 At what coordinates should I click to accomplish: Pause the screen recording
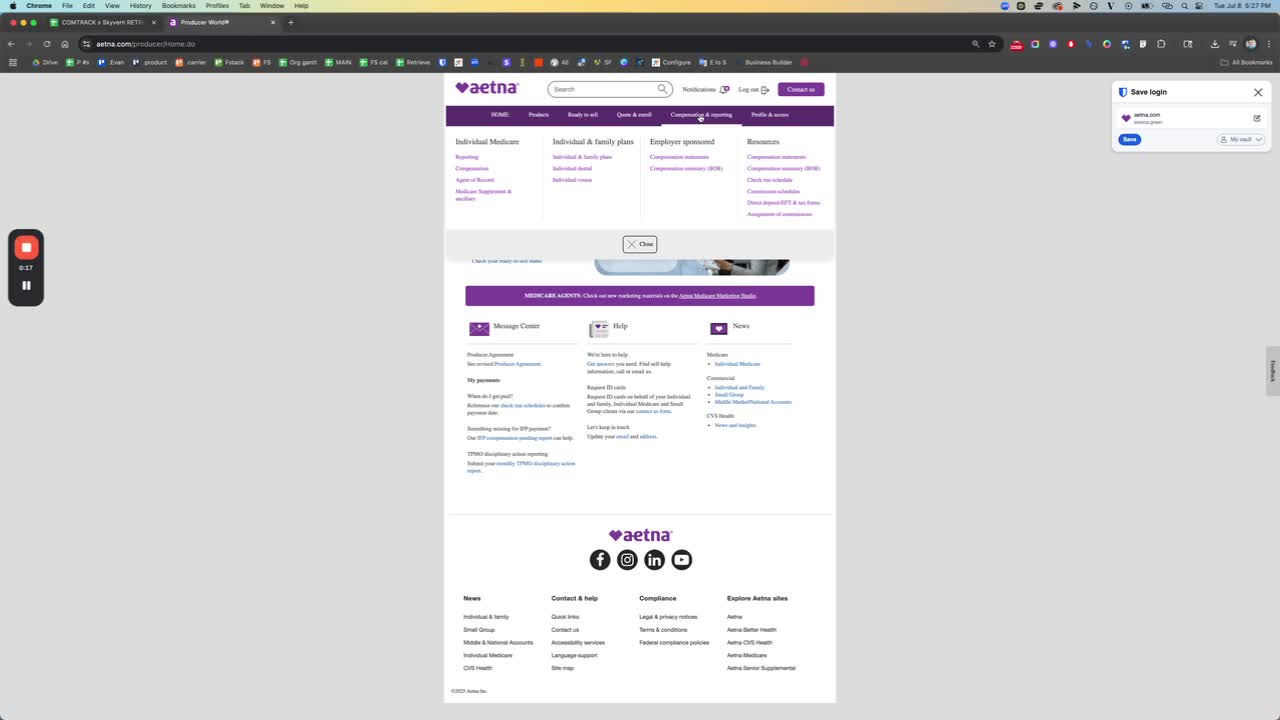26,285
